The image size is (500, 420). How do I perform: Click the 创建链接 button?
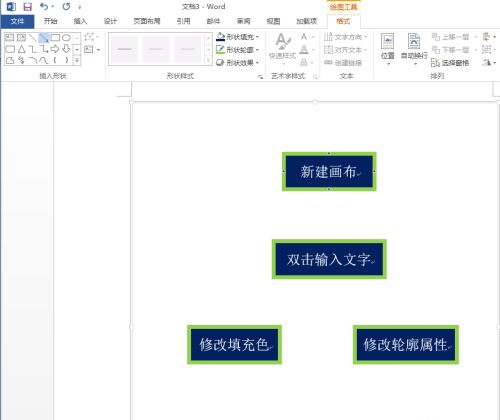pyautogui.click(x=343, y=62)
